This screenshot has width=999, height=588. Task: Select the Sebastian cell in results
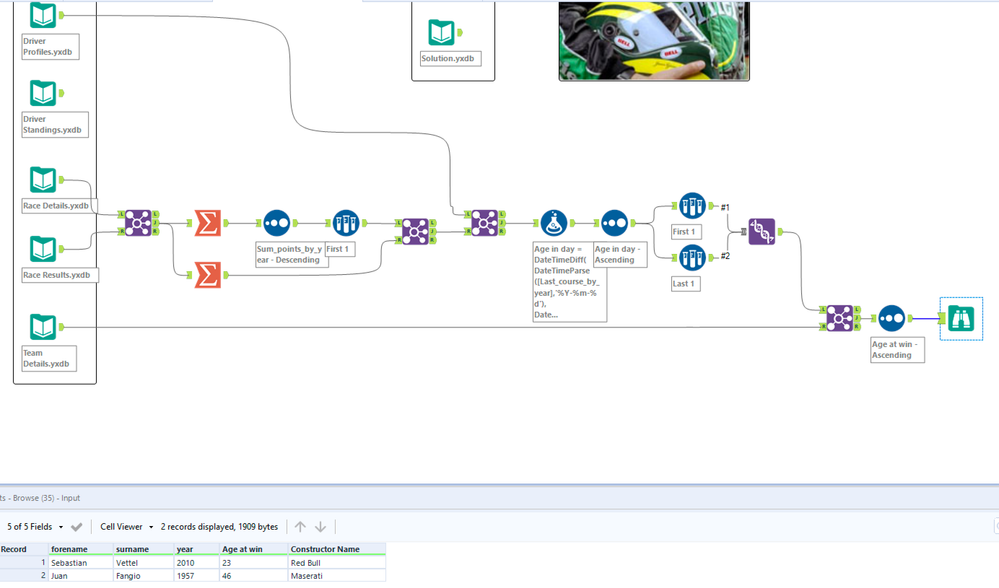pos(81,563)
